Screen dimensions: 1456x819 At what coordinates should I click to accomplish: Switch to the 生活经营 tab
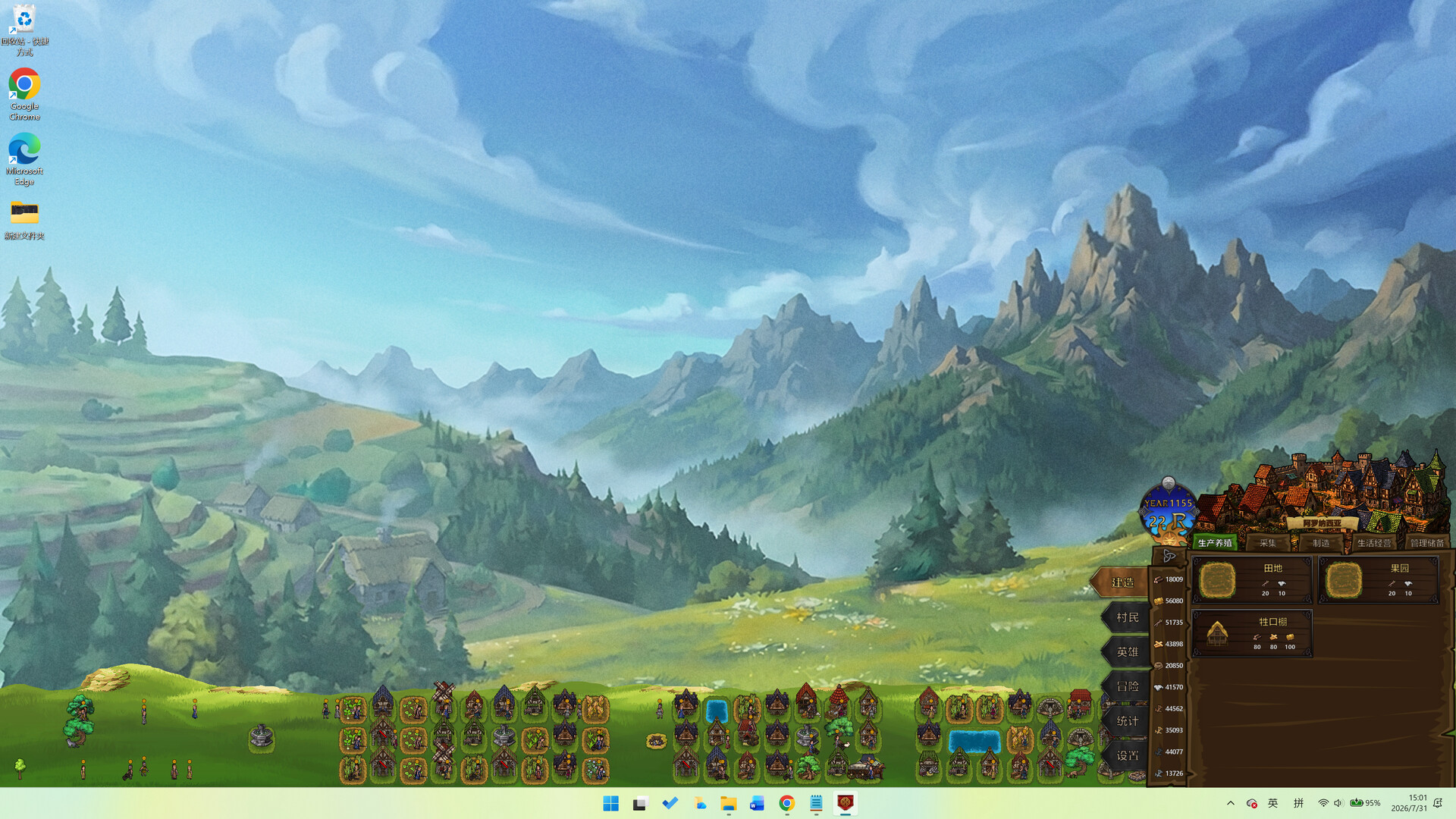pyautogui.click(x=1374, y=543)
